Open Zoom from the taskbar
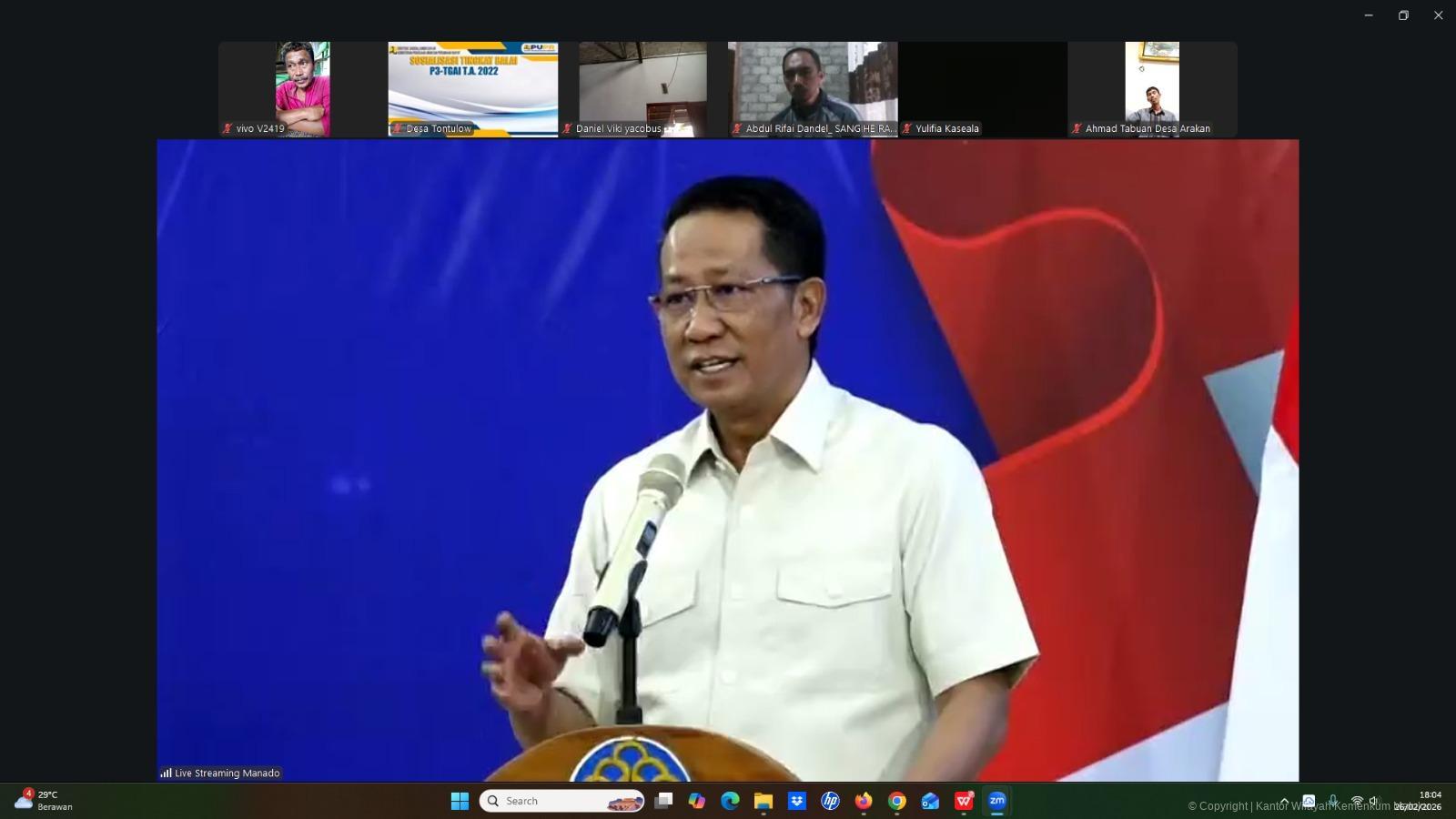The height and width of the screenshot is (819, 1456). (997, 801)
